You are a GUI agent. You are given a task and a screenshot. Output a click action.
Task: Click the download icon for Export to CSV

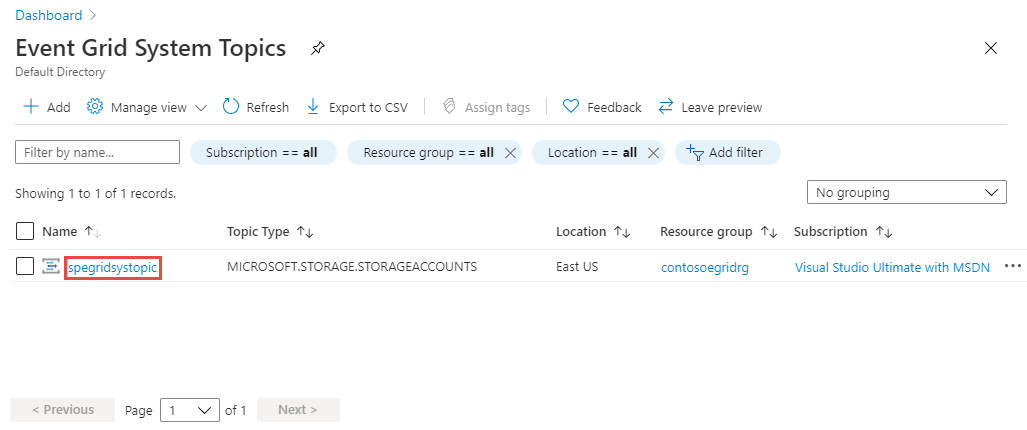tap(313, 107)
